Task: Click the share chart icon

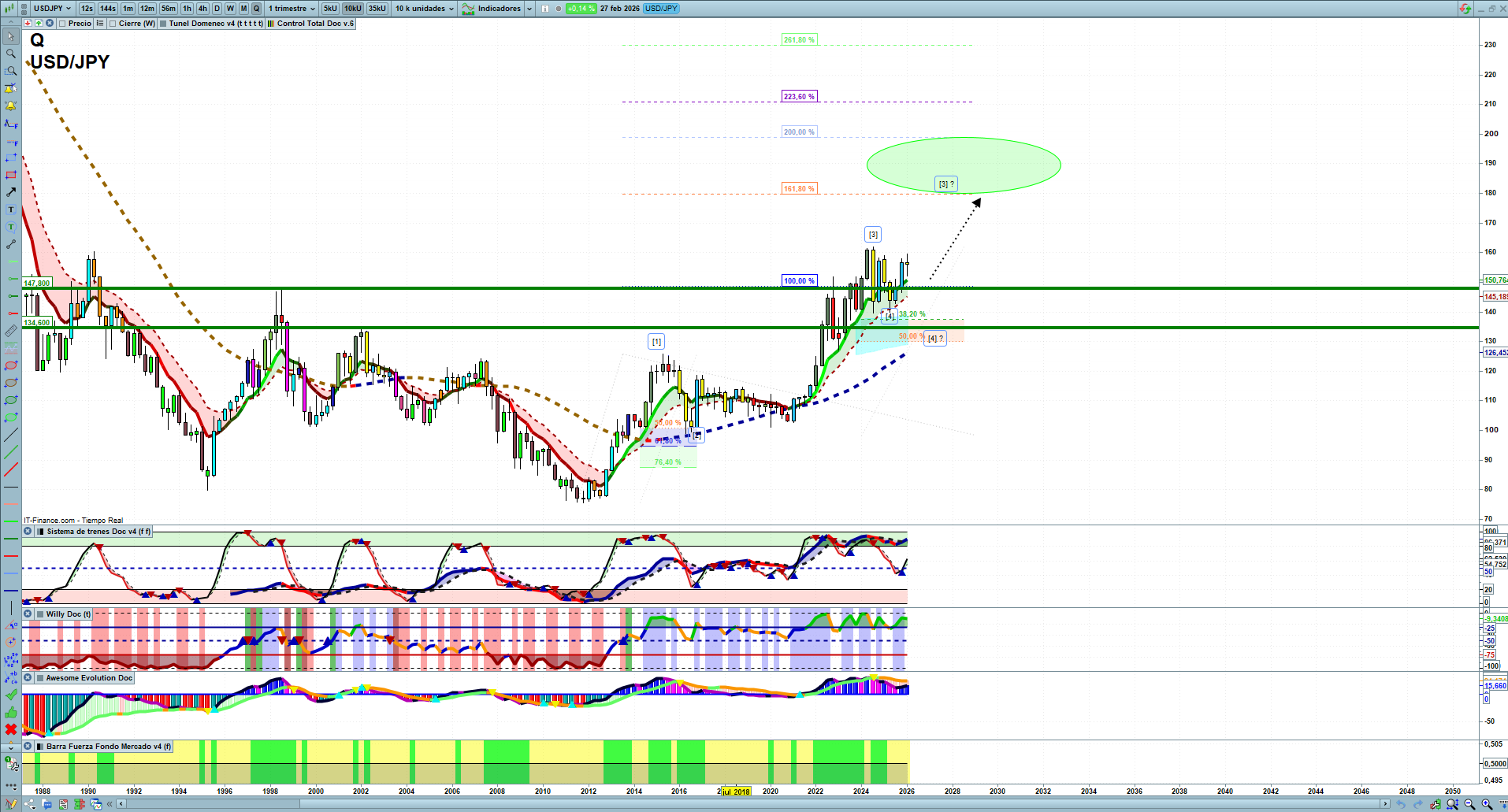Action: [30, 804]
